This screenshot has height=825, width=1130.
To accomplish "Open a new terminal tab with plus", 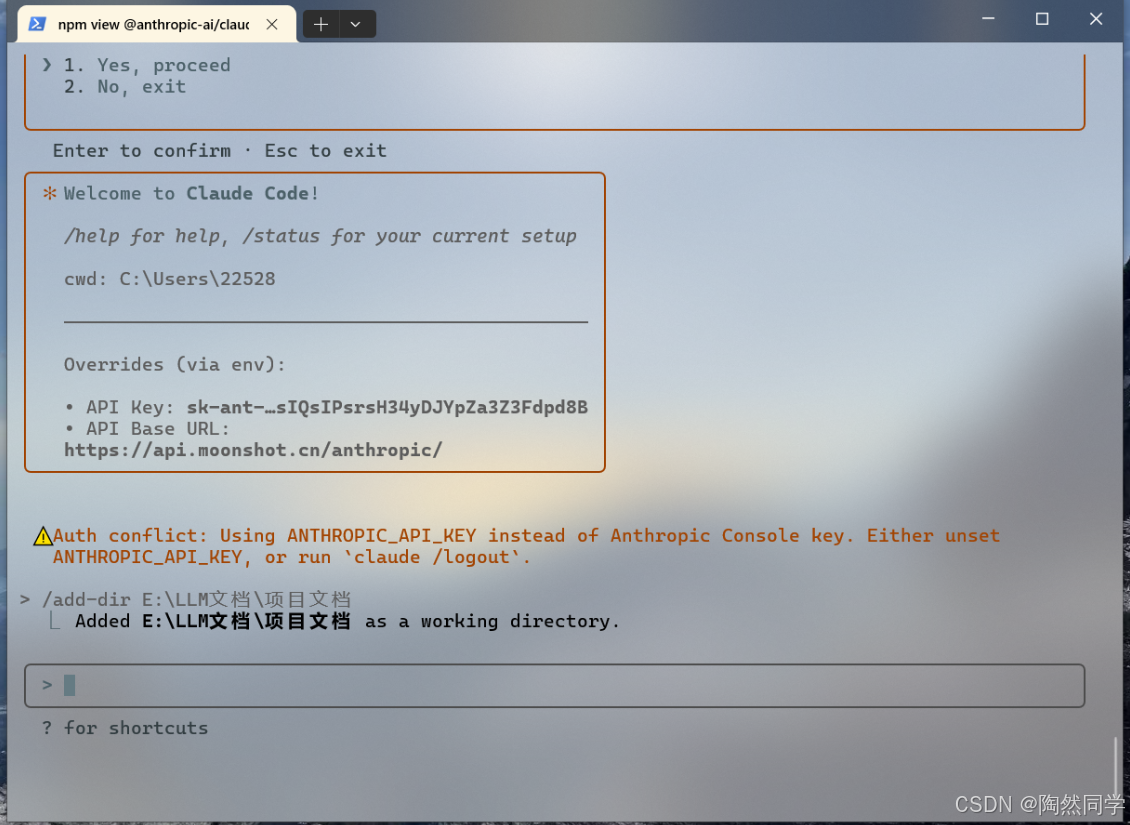I will pos(321,24).
